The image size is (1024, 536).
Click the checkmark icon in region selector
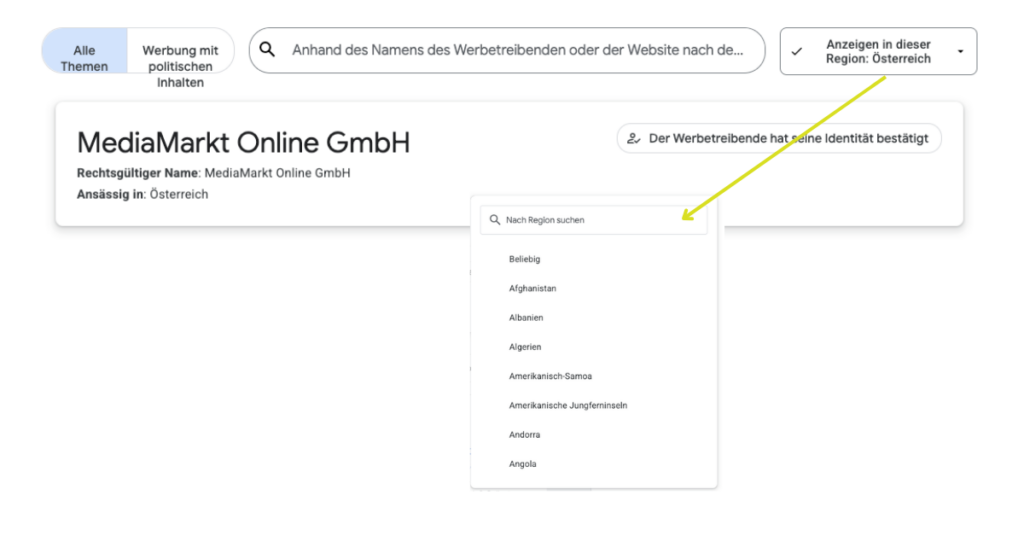(796, 52)
